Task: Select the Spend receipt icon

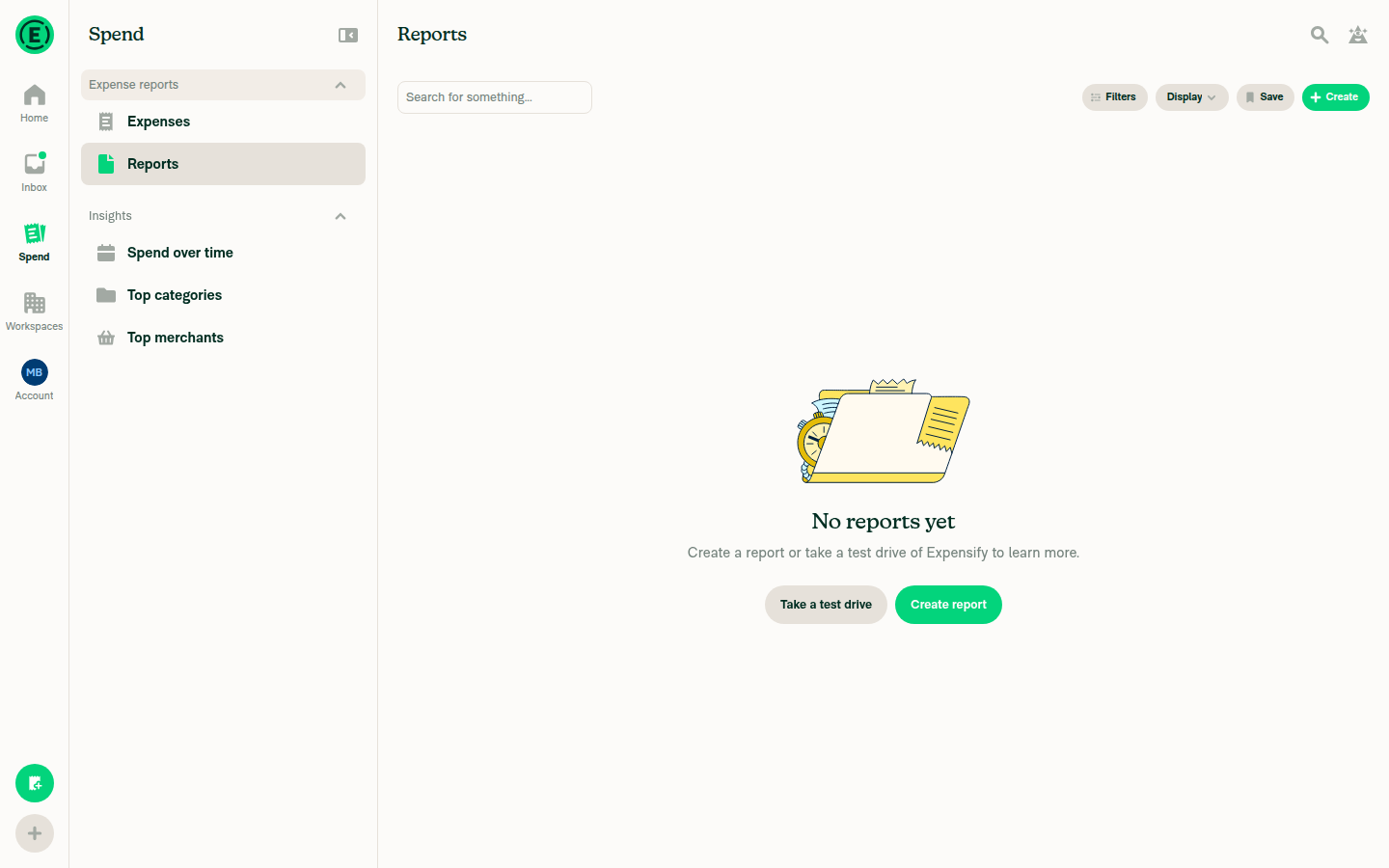Action: click(x=35, y=233)
